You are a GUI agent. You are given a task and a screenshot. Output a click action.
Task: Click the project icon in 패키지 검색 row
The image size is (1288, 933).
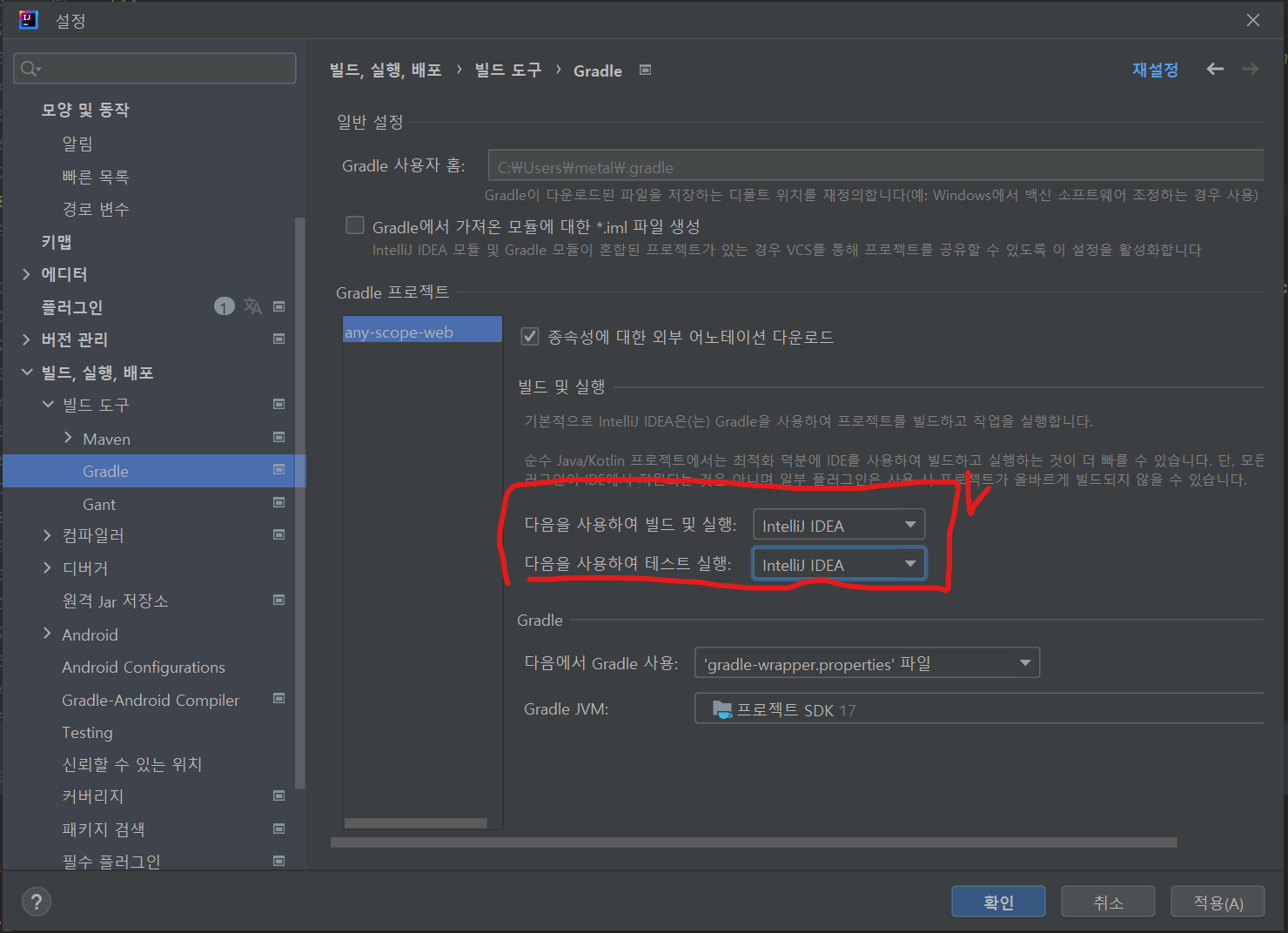click(x=279, y=829)
